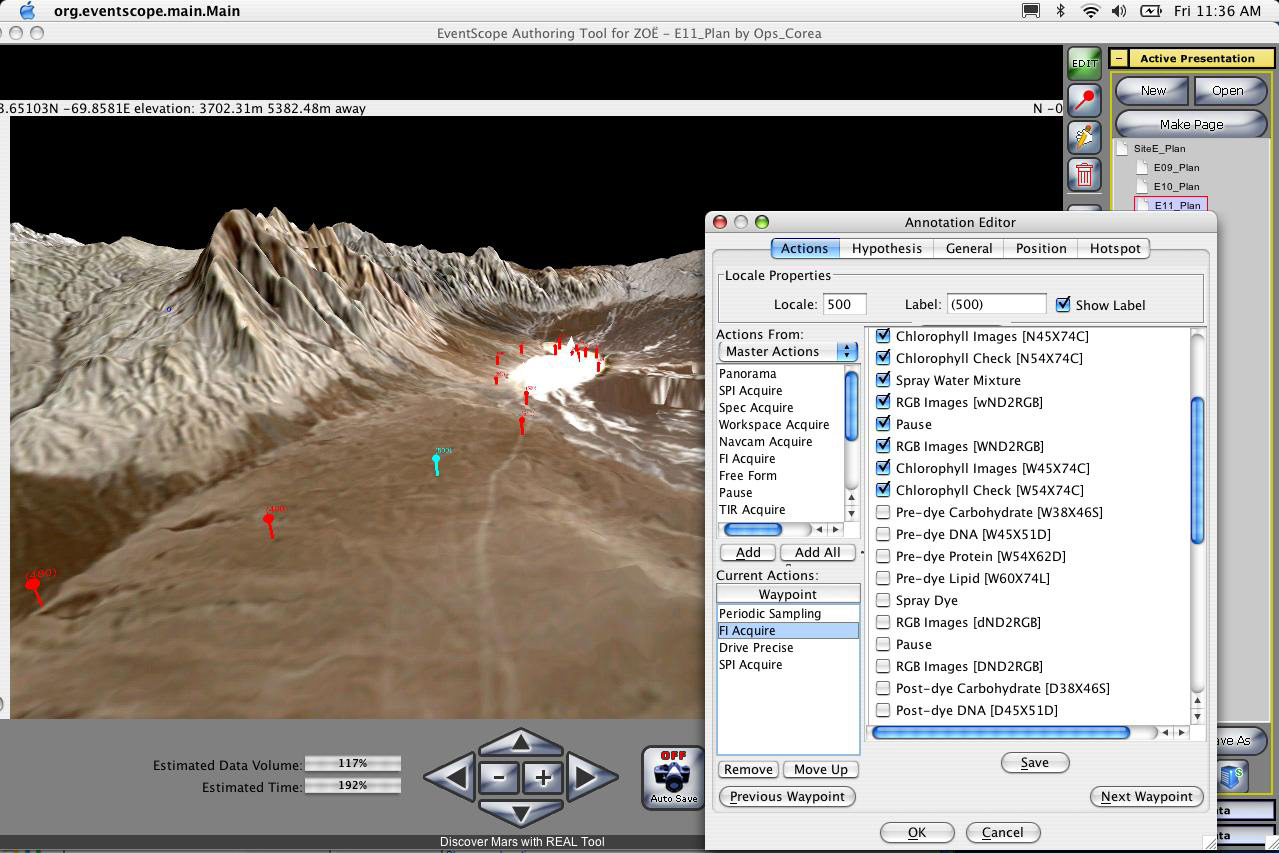Screen dimensions: 1279x853
Task: Click the Actions From list vertical scrollbar thumb
Action: click(852, 405)
